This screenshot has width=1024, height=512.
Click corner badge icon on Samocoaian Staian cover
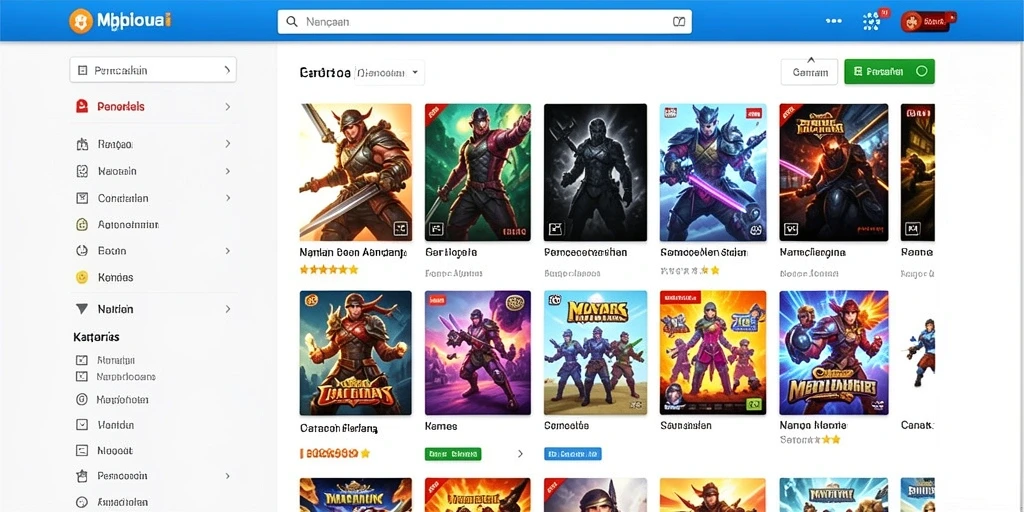(755, 229)
